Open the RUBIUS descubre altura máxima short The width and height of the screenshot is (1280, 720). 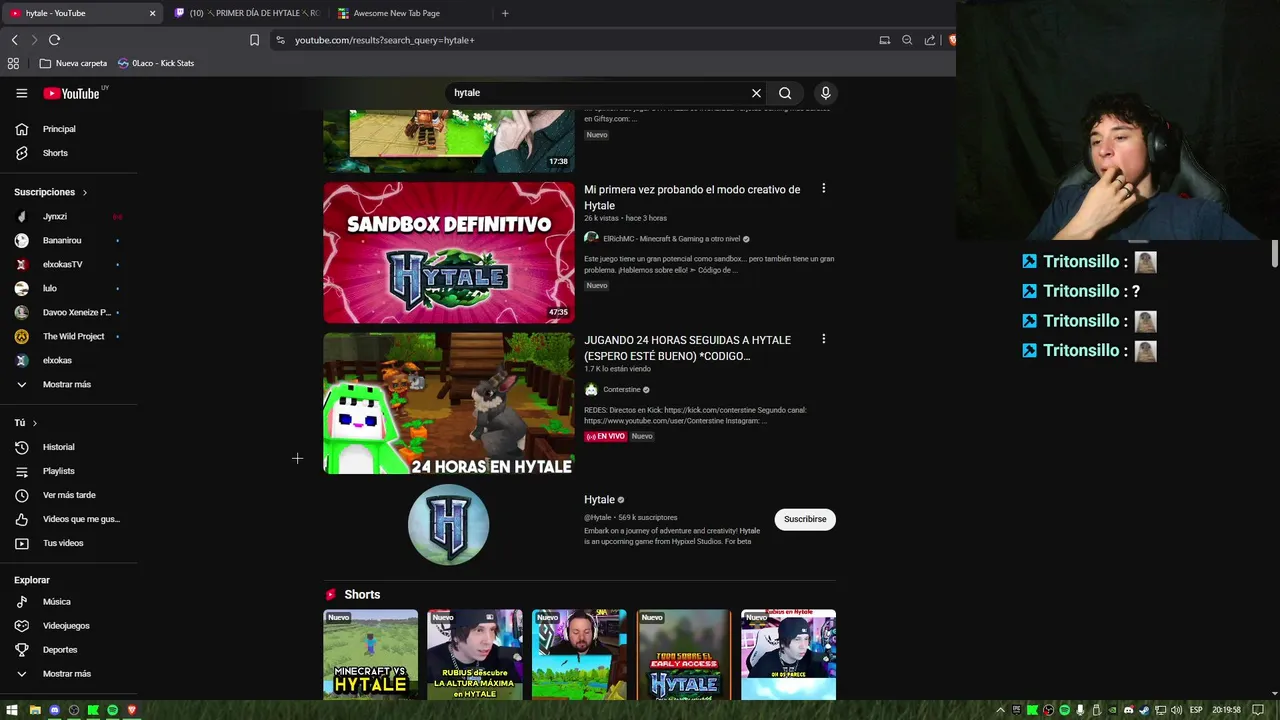click(475, 655)
